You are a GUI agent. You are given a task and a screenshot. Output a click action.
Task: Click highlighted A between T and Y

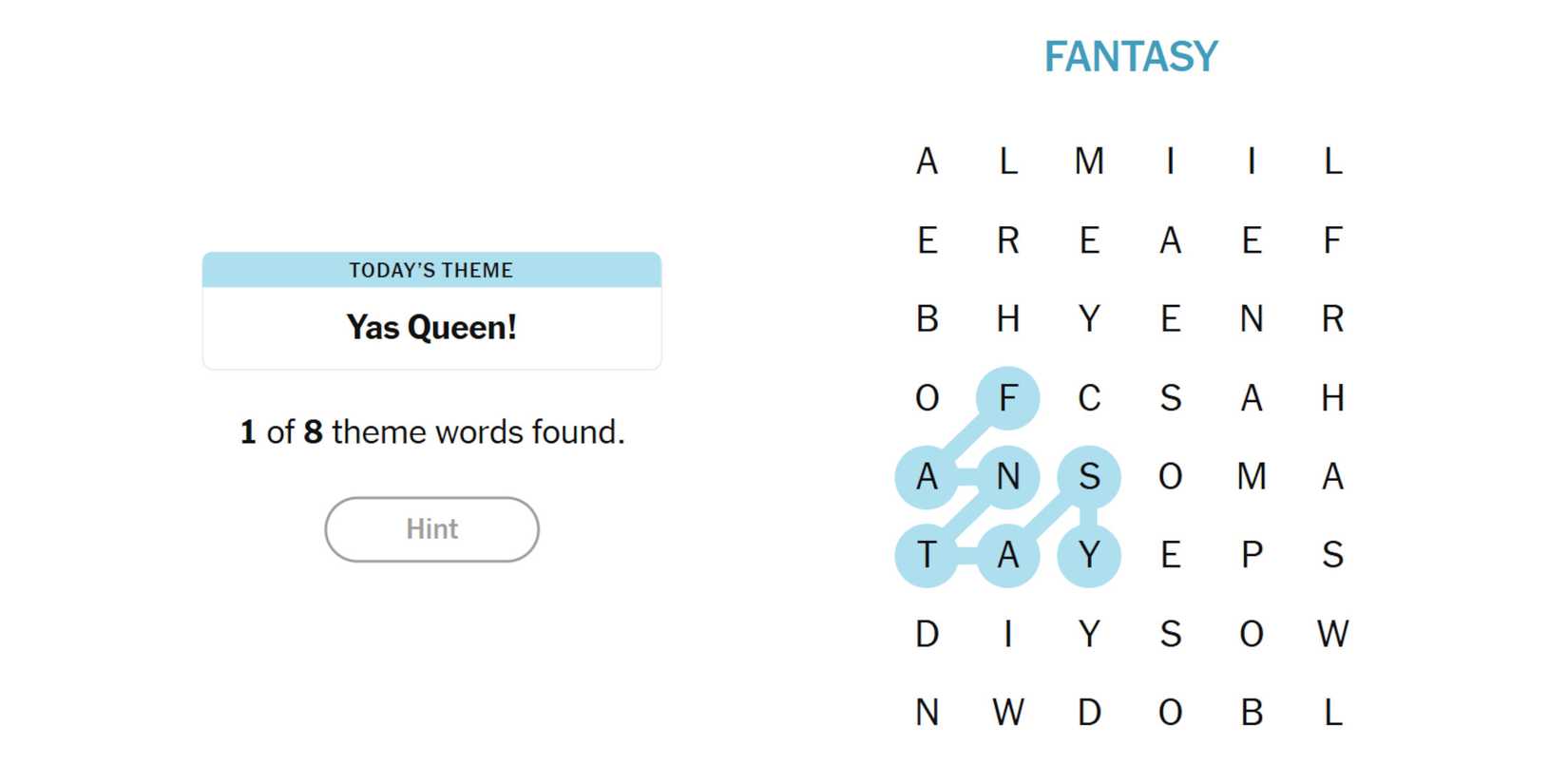click(x=1007, y=555)
